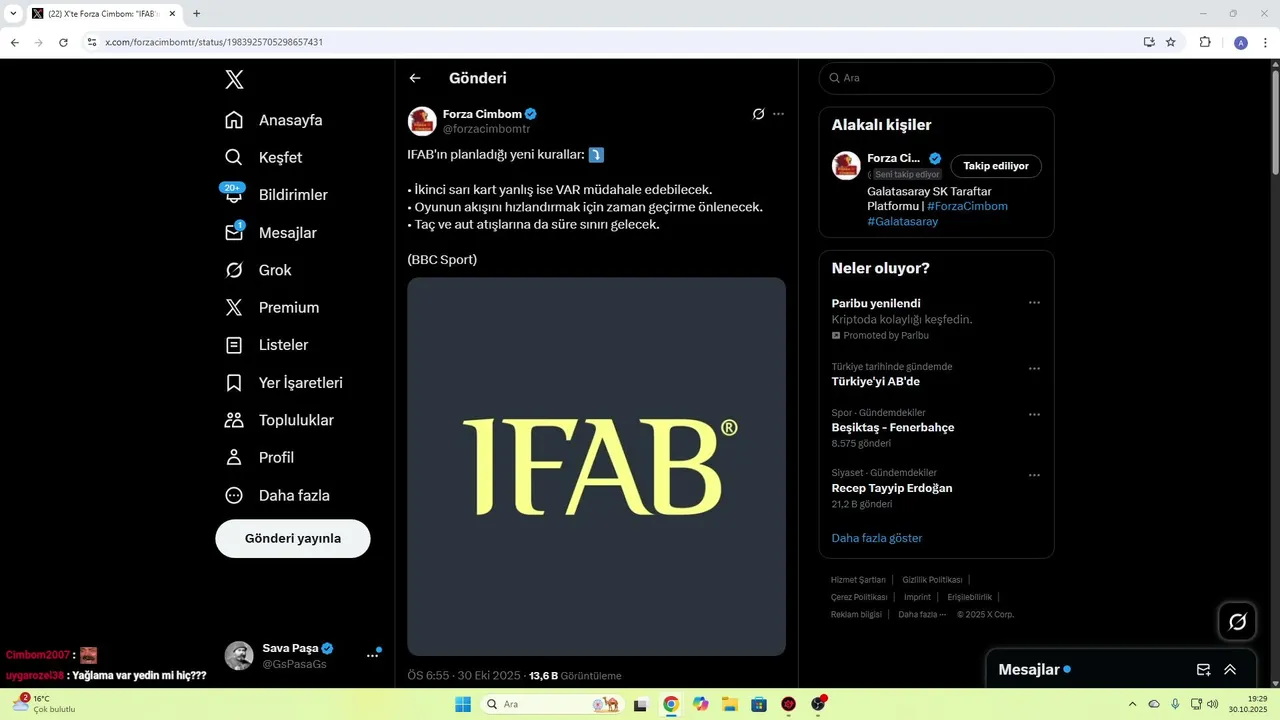Open Çerez Politikası link
This screenshot has height=720, width=1280.
pos(859,597)
